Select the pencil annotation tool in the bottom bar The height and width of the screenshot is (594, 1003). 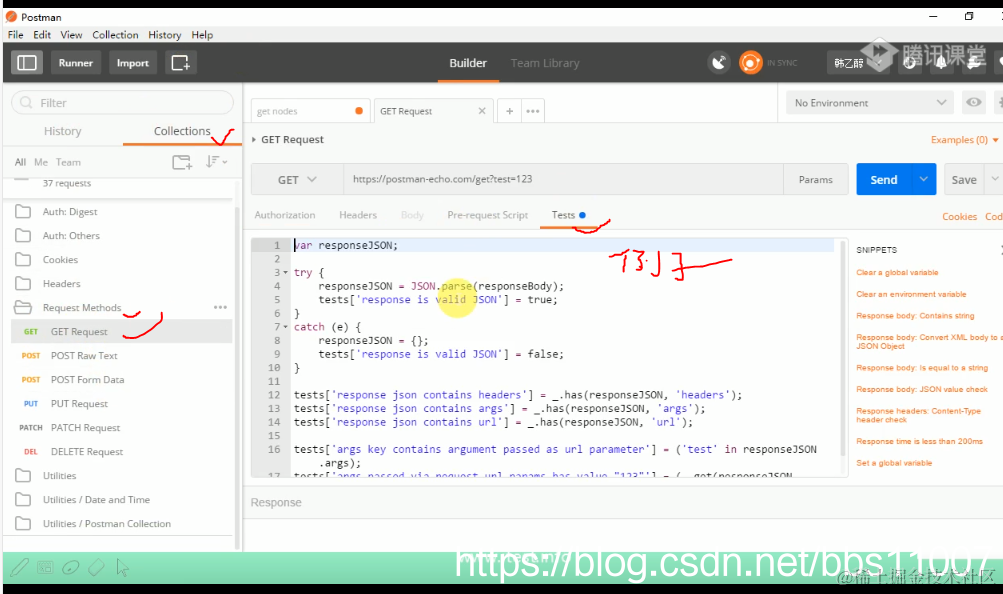click(19, 567)
